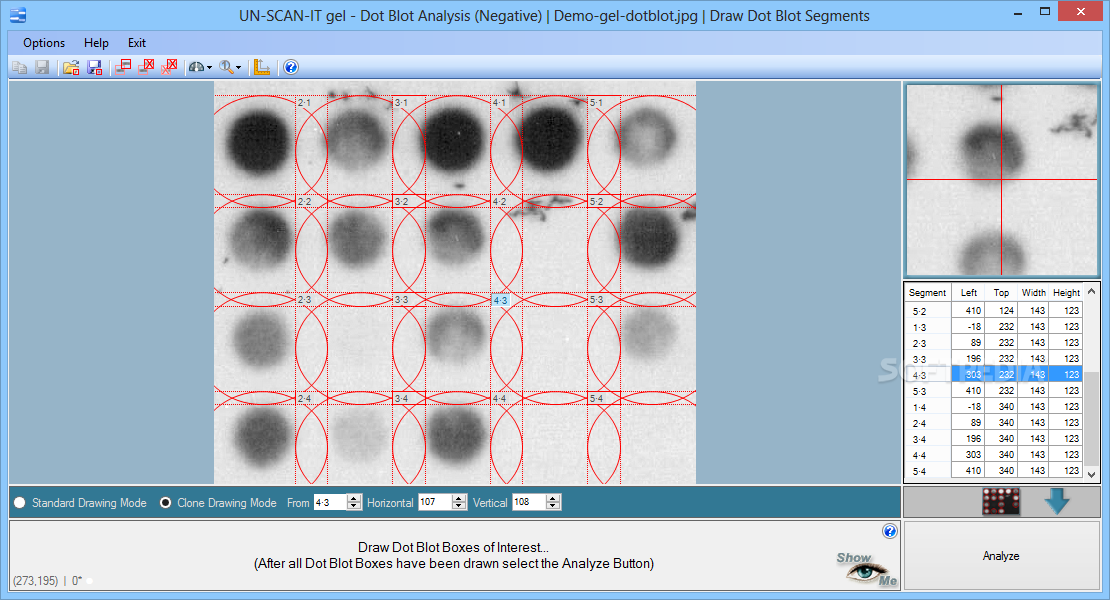Click the magnifier zoom icon
Viewport: 1110px width, 600px height.
point(226,67)
